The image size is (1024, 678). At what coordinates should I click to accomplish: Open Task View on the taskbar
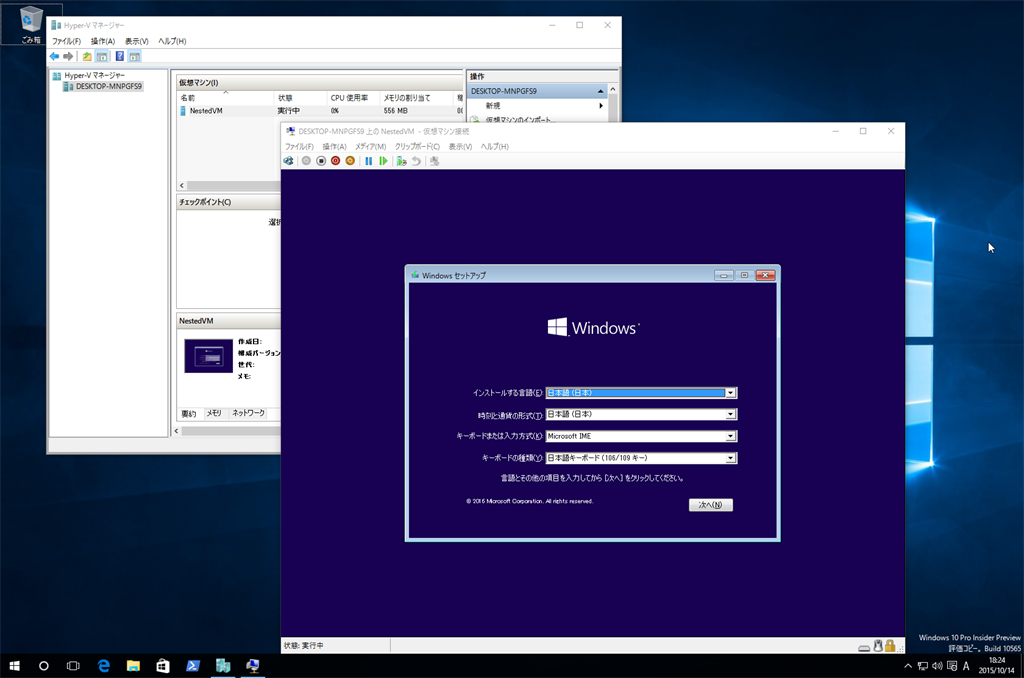(x=73, y=666)
